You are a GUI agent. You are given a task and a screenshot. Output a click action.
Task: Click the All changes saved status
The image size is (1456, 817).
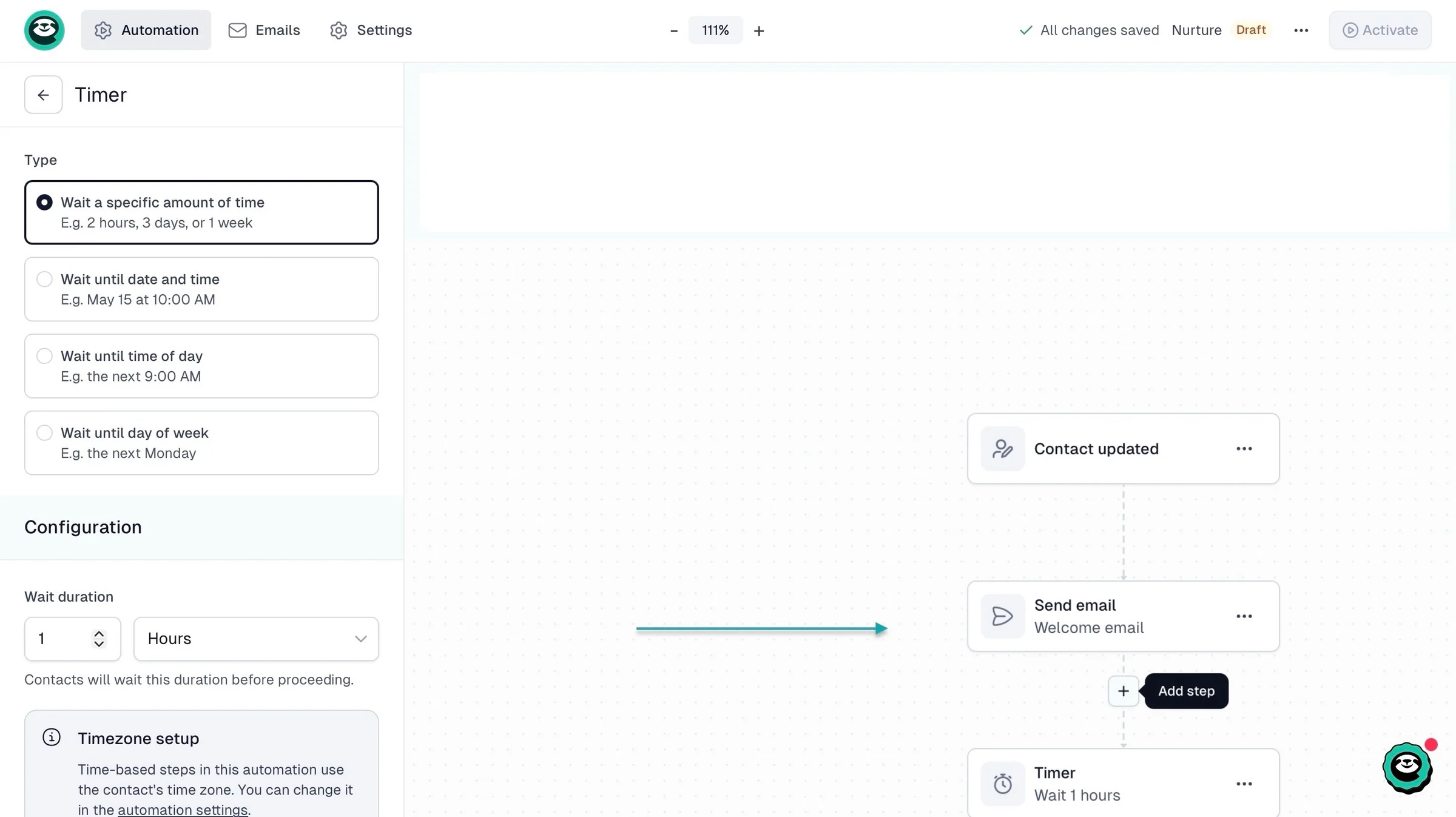pos(1089,30)
